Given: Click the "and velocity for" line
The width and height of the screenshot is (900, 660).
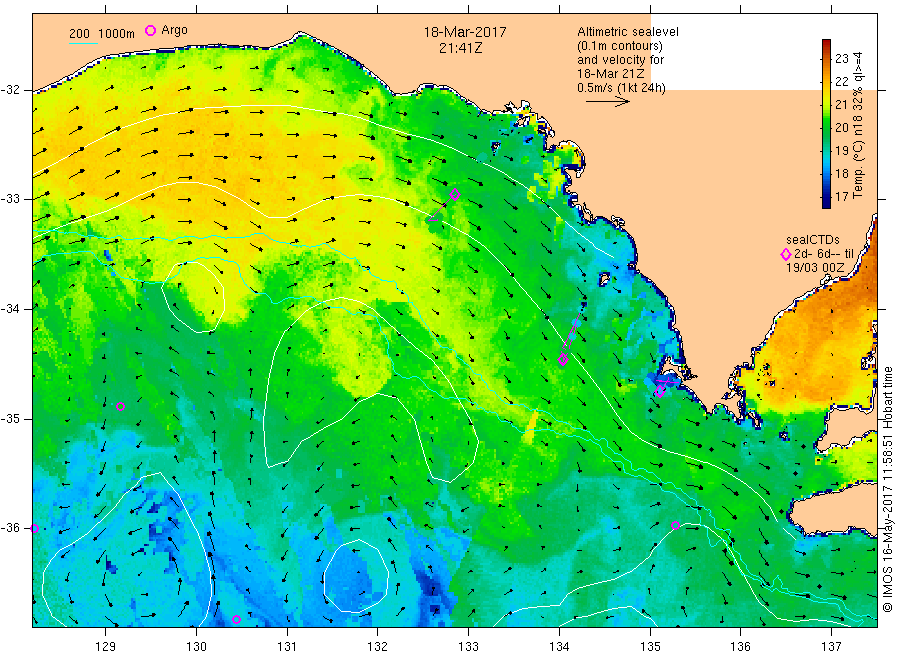Looking at the screenshot, I should 620,60.
